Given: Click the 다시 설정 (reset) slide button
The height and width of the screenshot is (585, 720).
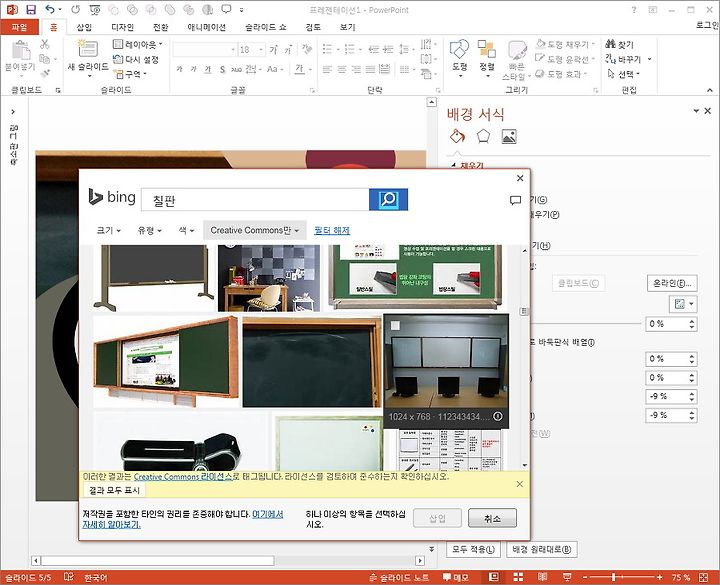Looking at the screenshot, I should click(136, 59).
